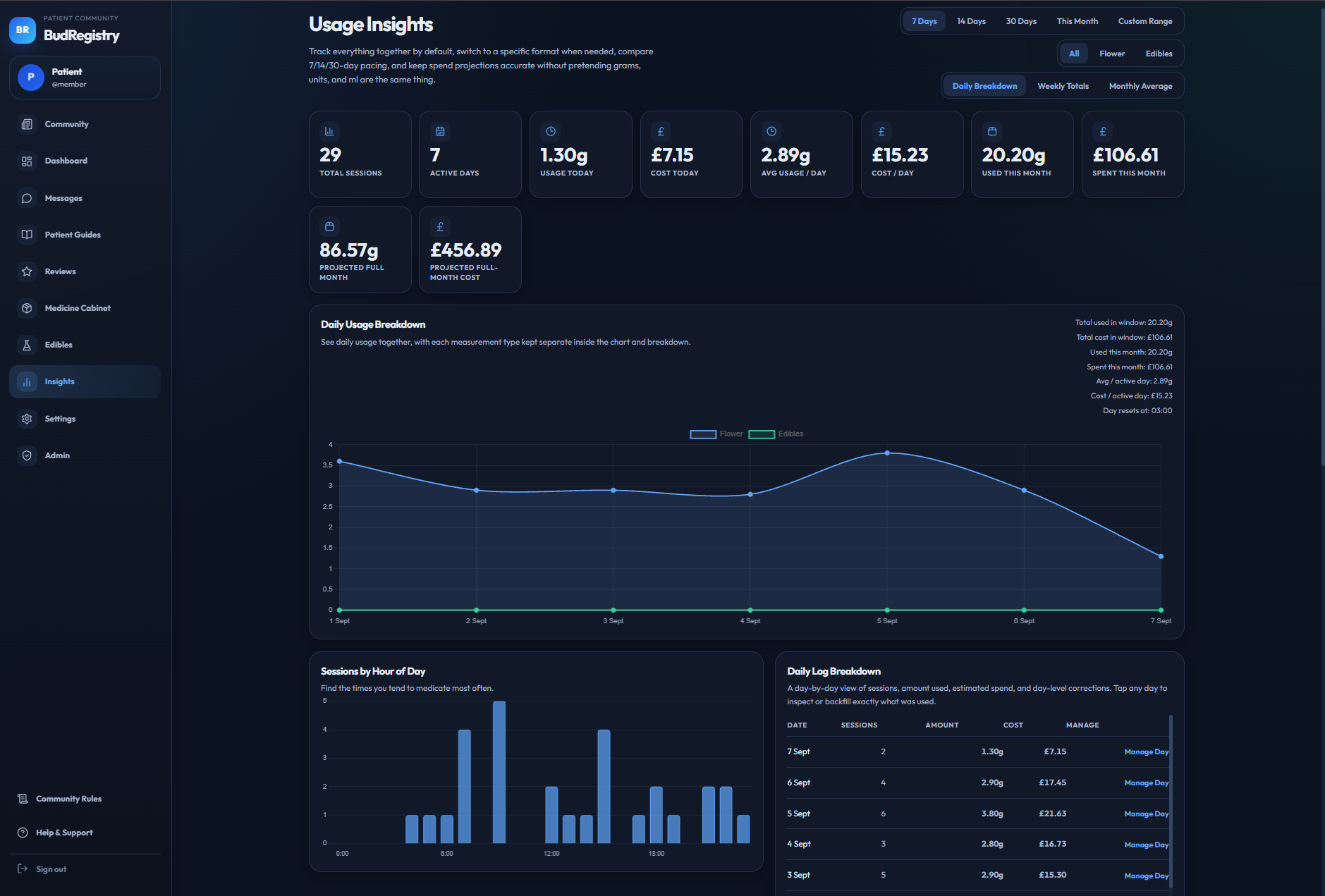Open the Medicine Cabinet box icon

[27, 308]
